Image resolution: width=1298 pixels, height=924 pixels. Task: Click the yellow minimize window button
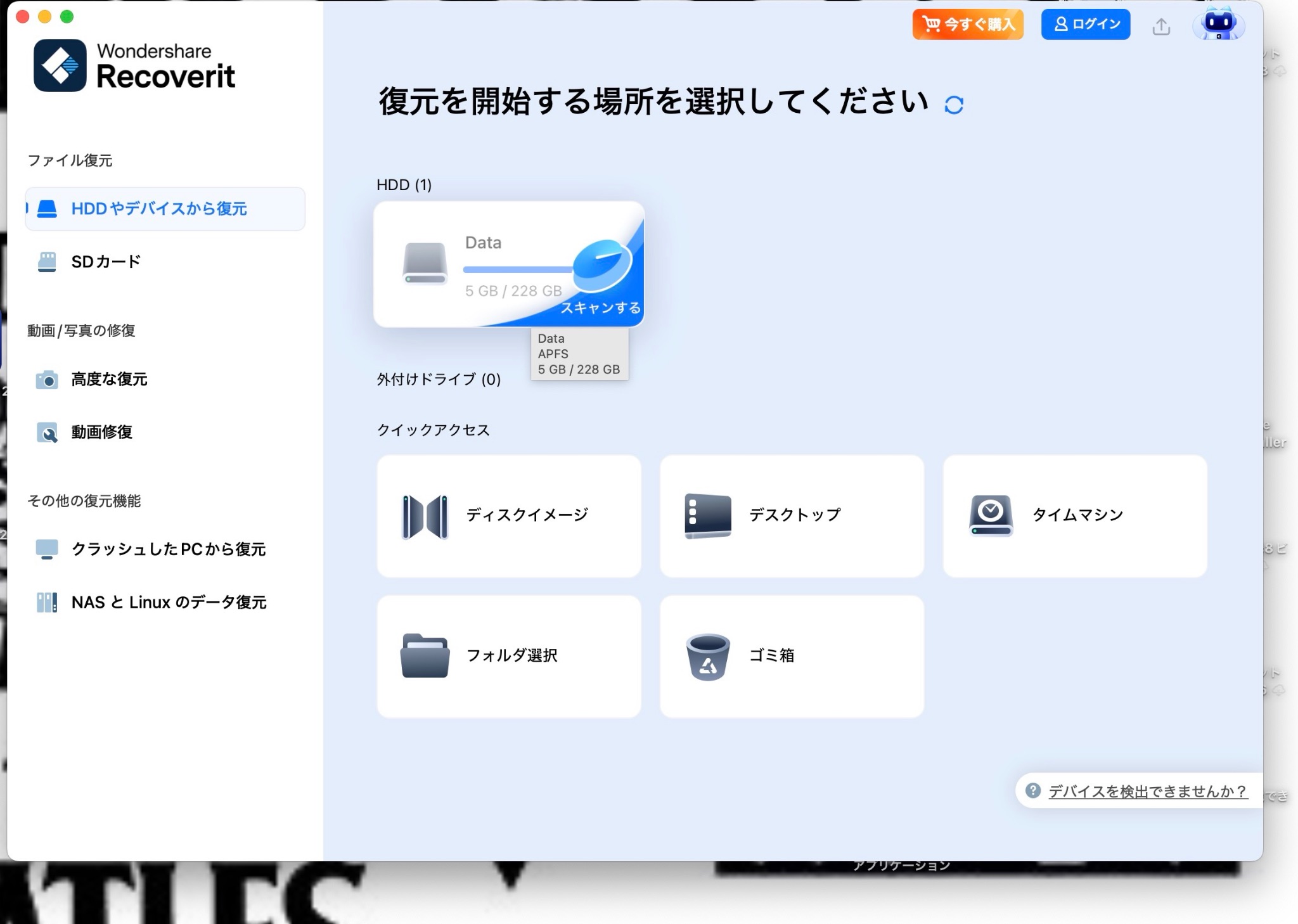coord(44,16)
